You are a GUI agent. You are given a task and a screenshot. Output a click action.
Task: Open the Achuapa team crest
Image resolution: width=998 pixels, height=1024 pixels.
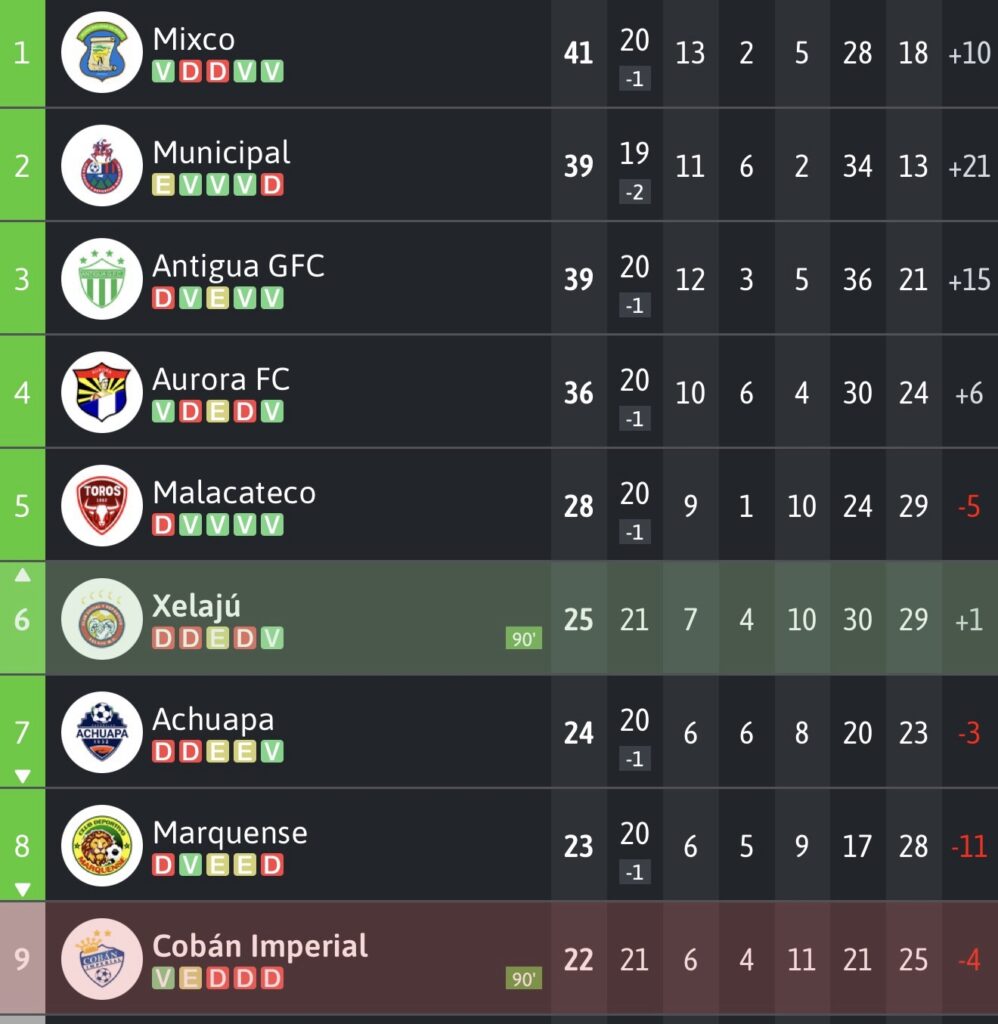[x=102, y=732]
